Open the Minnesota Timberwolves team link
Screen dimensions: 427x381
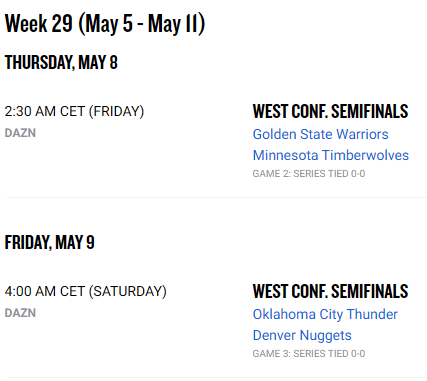click(331, 155)
